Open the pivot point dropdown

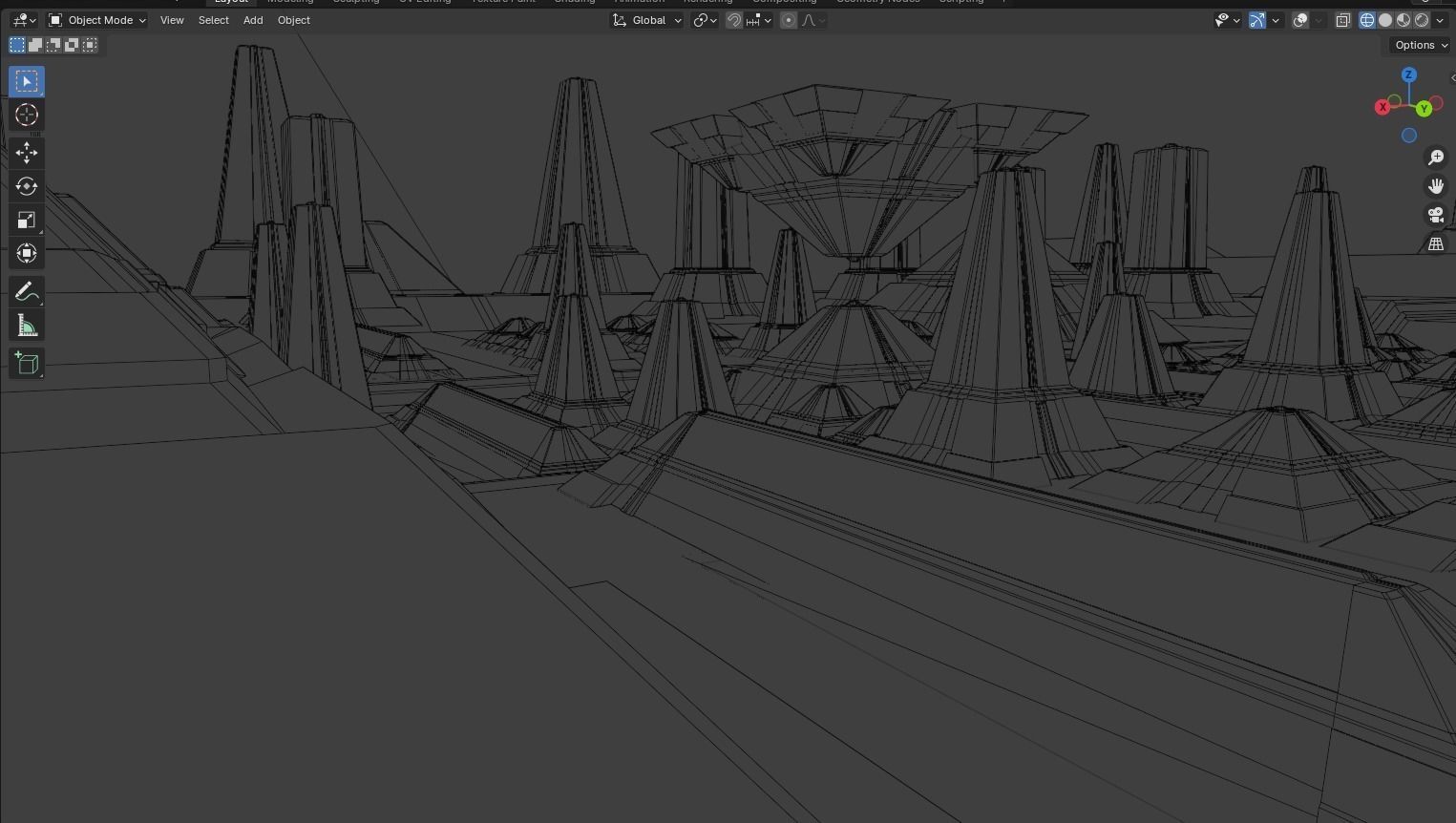pos(706,20)
